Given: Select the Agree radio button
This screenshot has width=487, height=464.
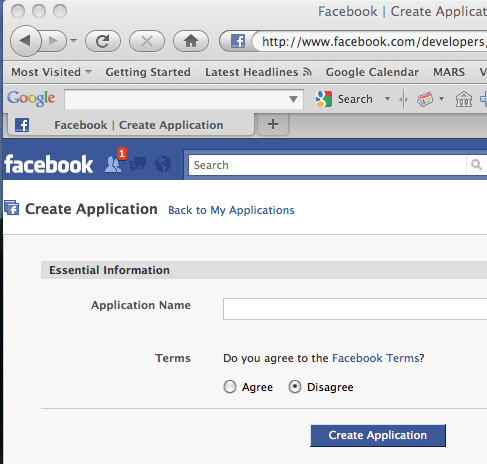Looking at the screenshot, I should [x=230, y=387].
